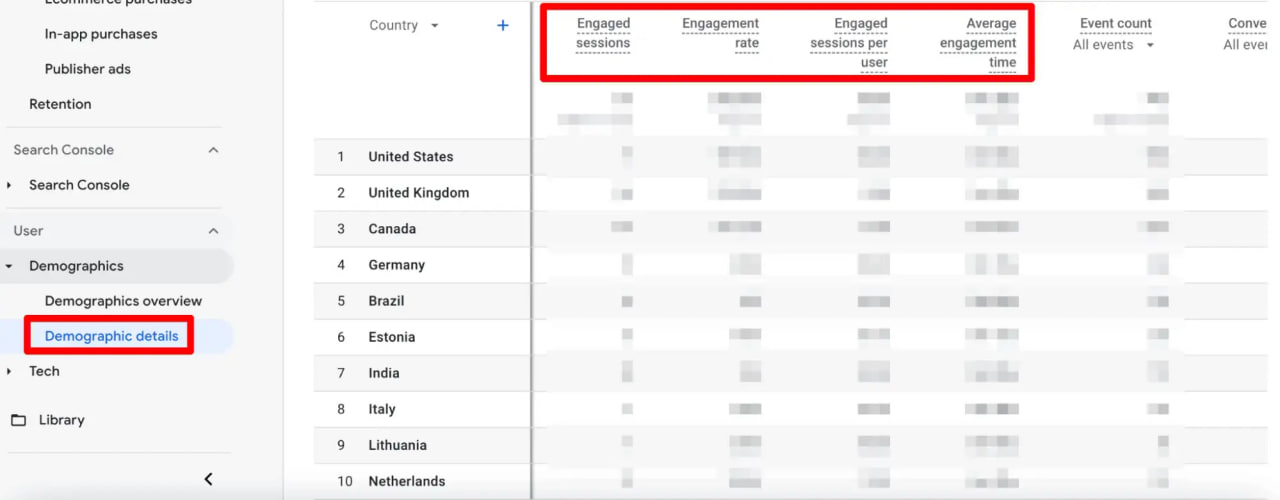Open Demographic details report

(111, 336)
